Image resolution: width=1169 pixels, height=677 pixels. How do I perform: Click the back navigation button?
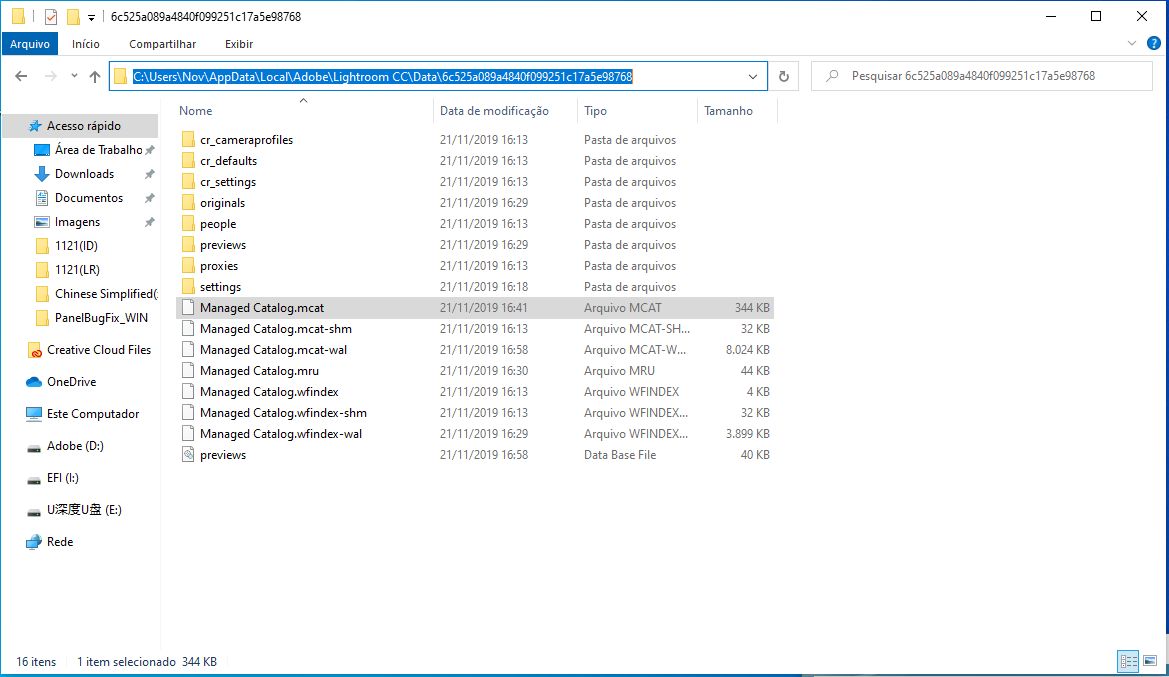[x=22, y=76]
